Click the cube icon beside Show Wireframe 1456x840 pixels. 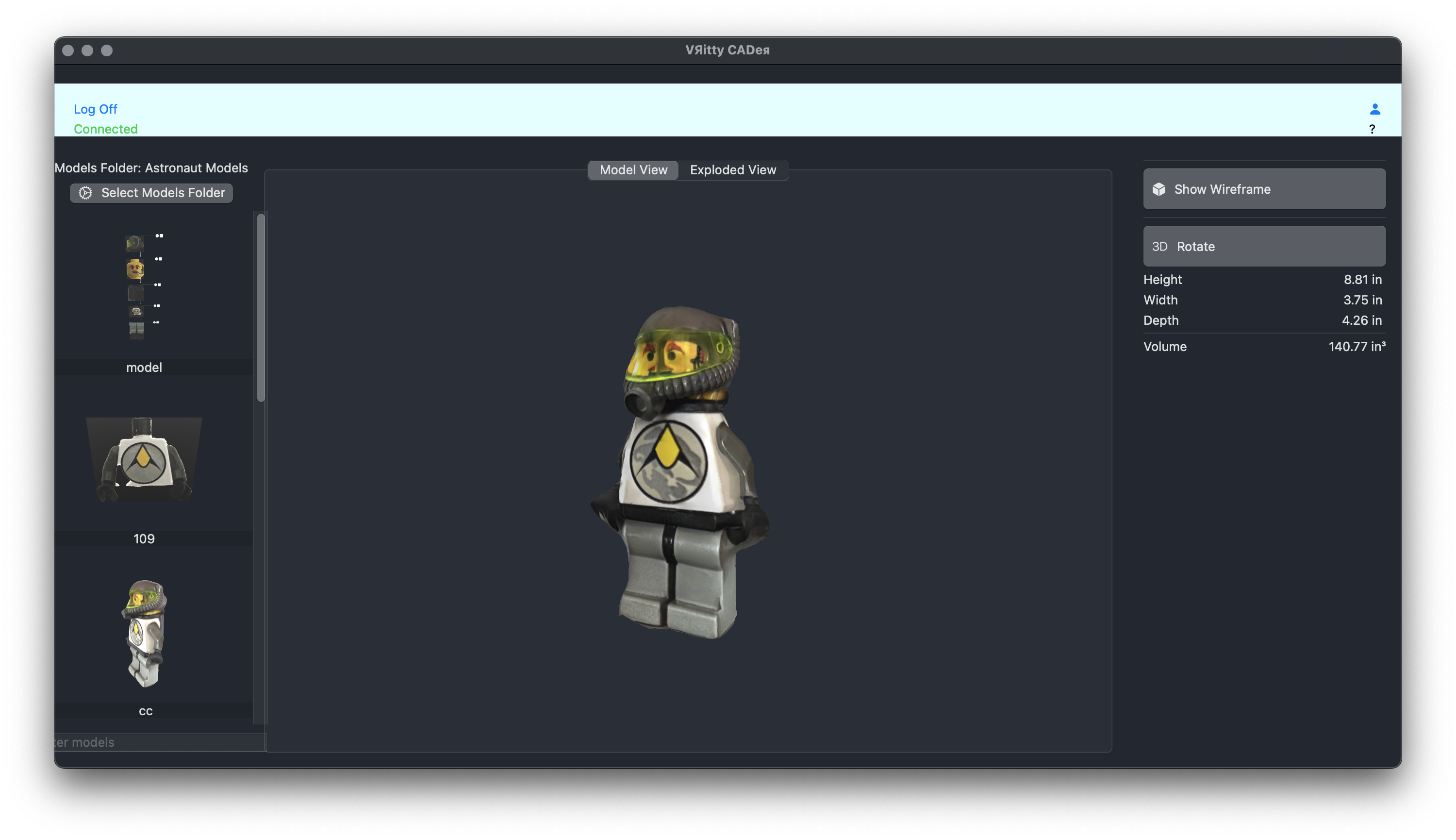1158,189
